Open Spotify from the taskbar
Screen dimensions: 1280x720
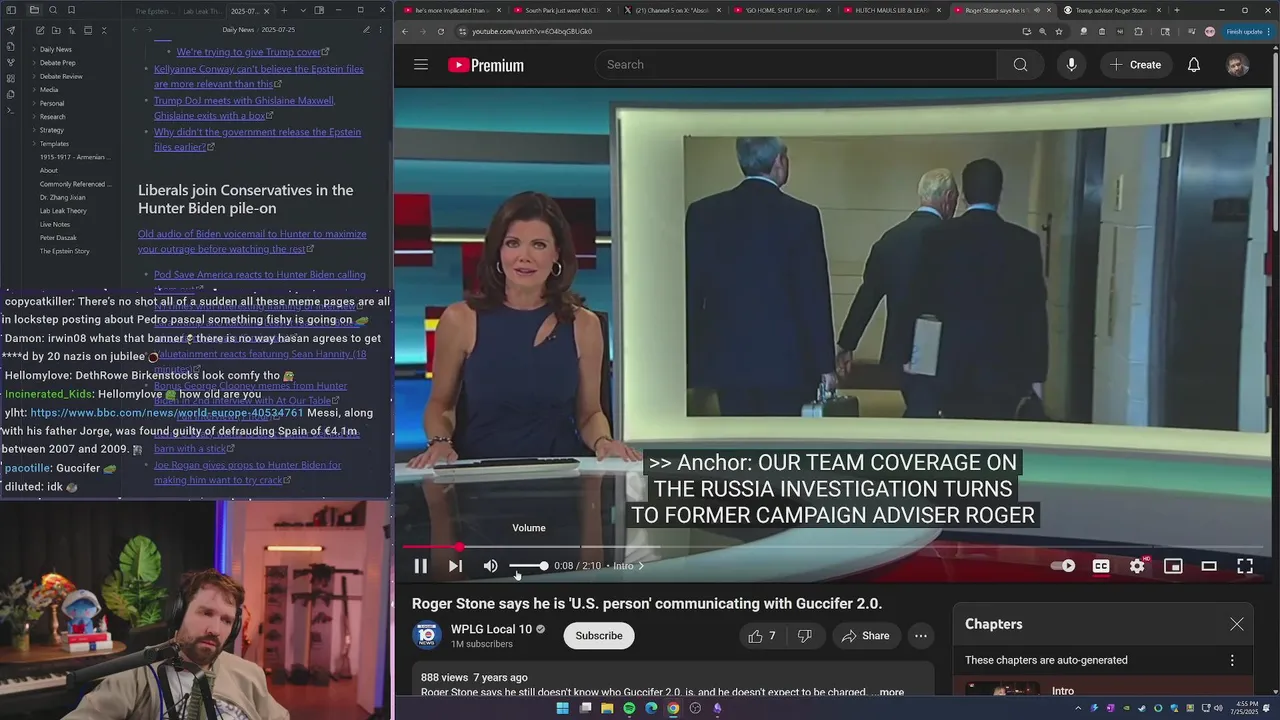(629, 708)
